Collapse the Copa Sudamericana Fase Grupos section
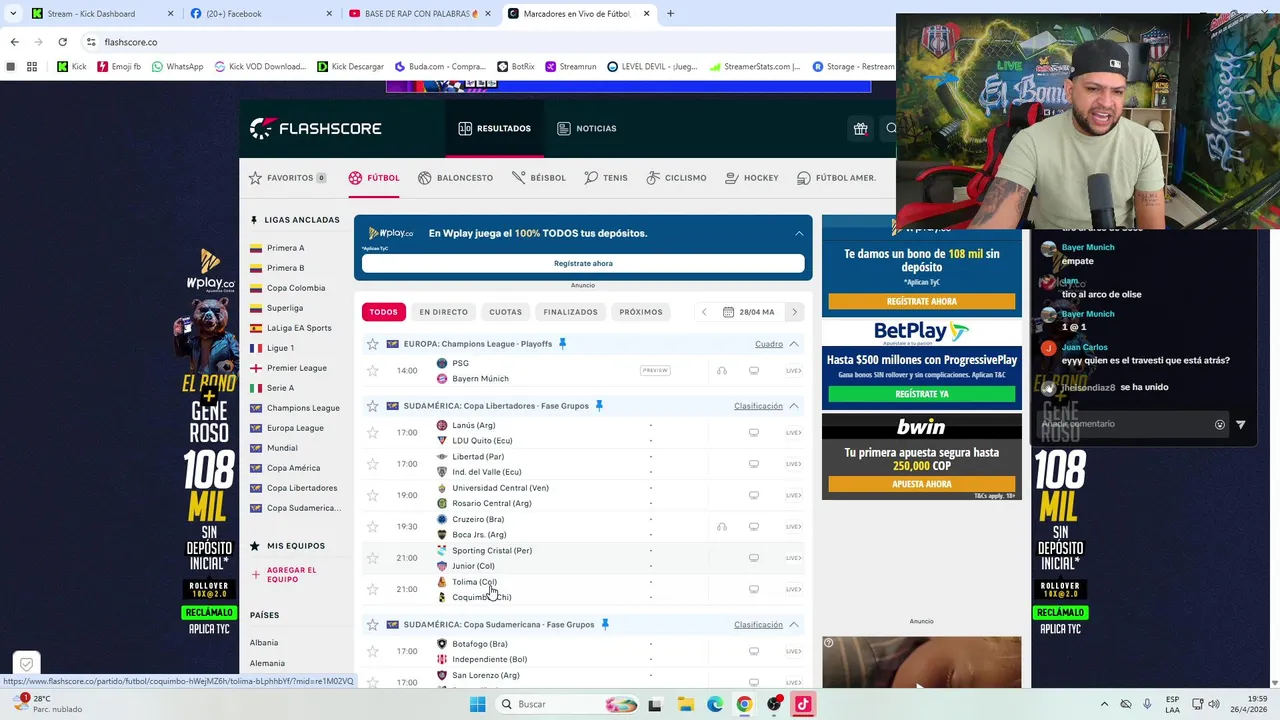The image size is (1280, 720). point(794,625)
